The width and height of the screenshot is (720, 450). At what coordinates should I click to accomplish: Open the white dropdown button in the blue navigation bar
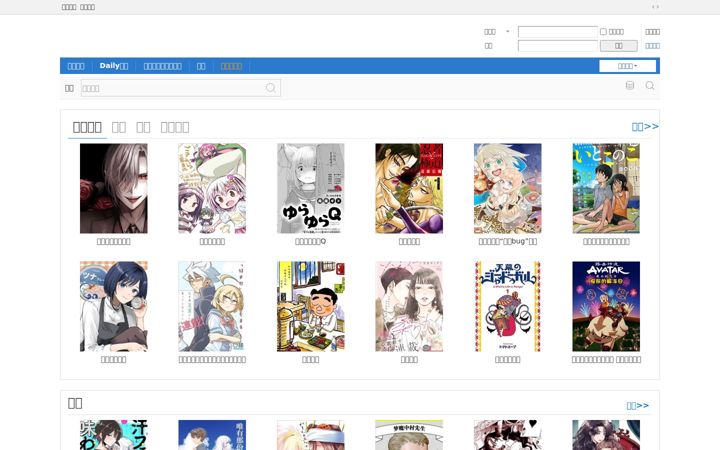[627, 66]
